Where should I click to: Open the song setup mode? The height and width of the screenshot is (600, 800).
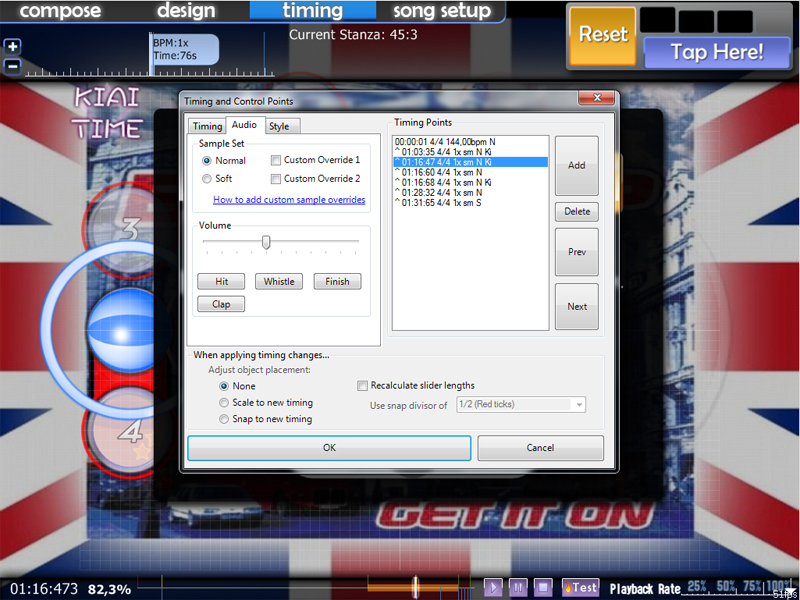[442, 11]
